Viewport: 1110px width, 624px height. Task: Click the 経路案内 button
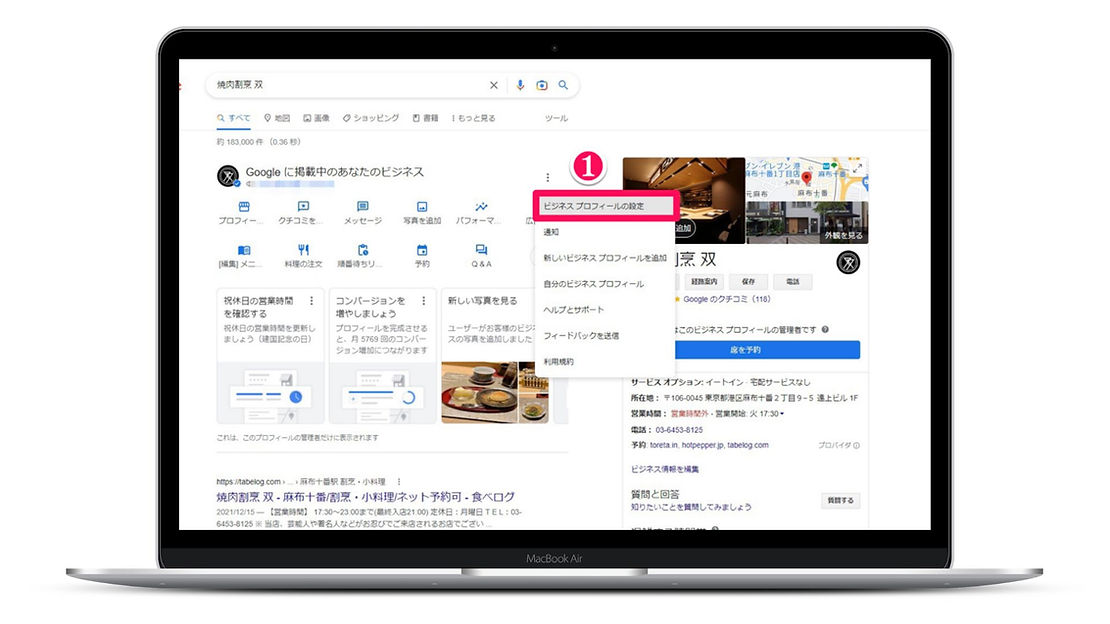[704, 281]
